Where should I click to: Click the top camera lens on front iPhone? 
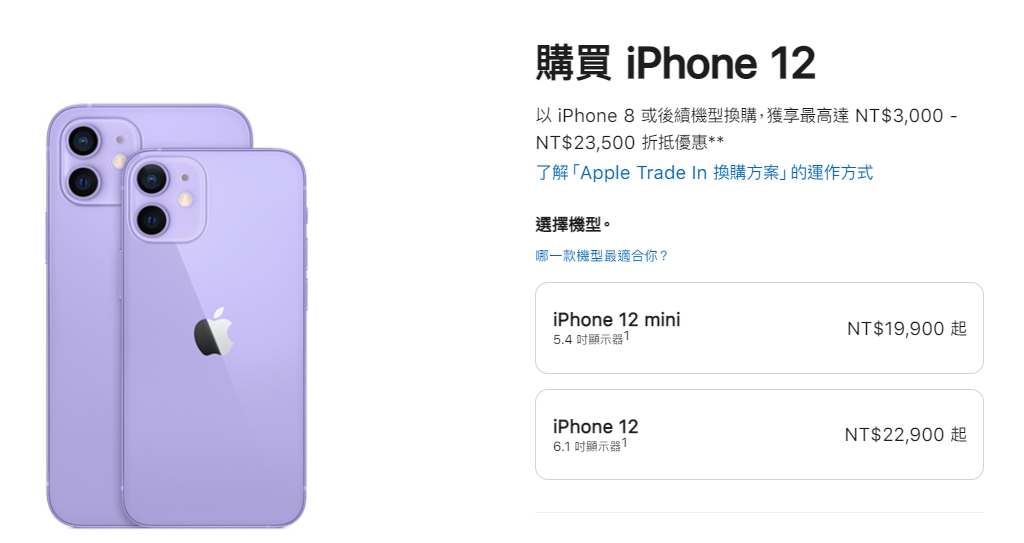tap(152, 178)
